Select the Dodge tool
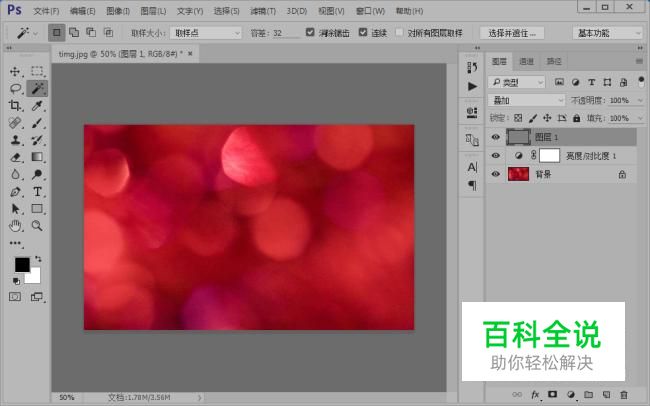The height and width of the screenshot is (406, 650). pyautogui.click(x=37, y=174)
